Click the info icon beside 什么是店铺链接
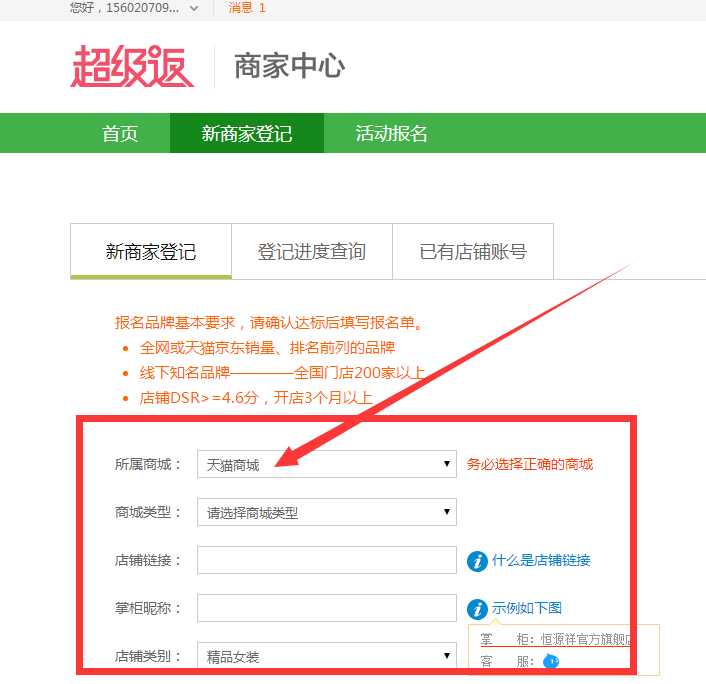This screenshot has height=684, width=706. [477, 561]
